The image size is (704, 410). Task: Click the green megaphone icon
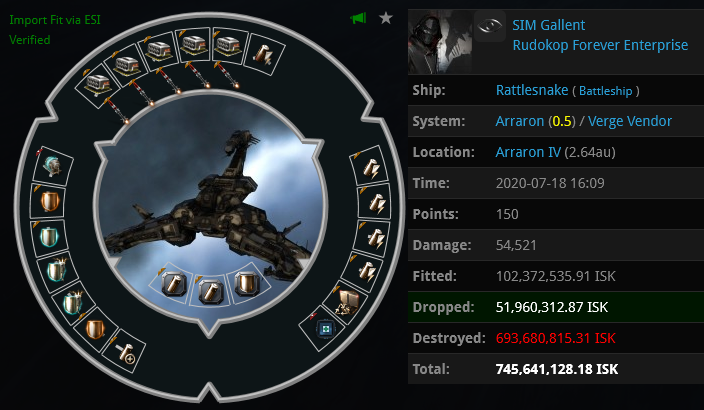(358, 18)
